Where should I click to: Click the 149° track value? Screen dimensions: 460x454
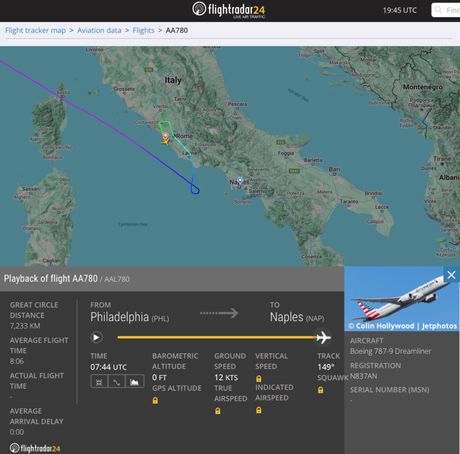326,367
